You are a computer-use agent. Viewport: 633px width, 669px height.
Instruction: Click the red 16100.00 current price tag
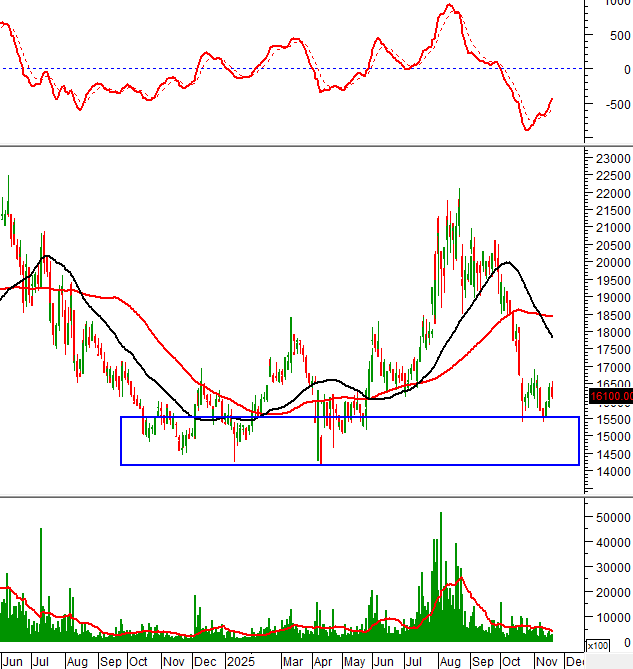click(609, 398)
